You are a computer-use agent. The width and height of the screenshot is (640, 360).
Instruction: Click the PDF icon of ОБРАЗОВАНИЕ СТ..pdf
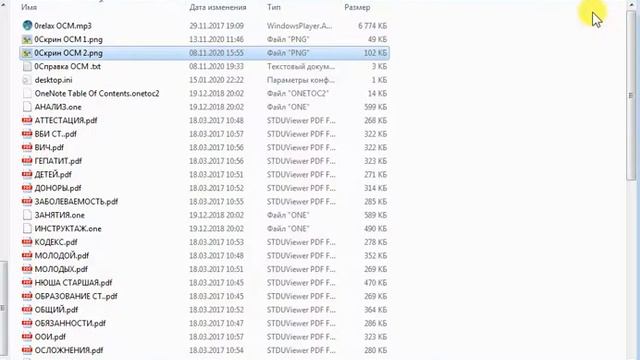(27, 296)
